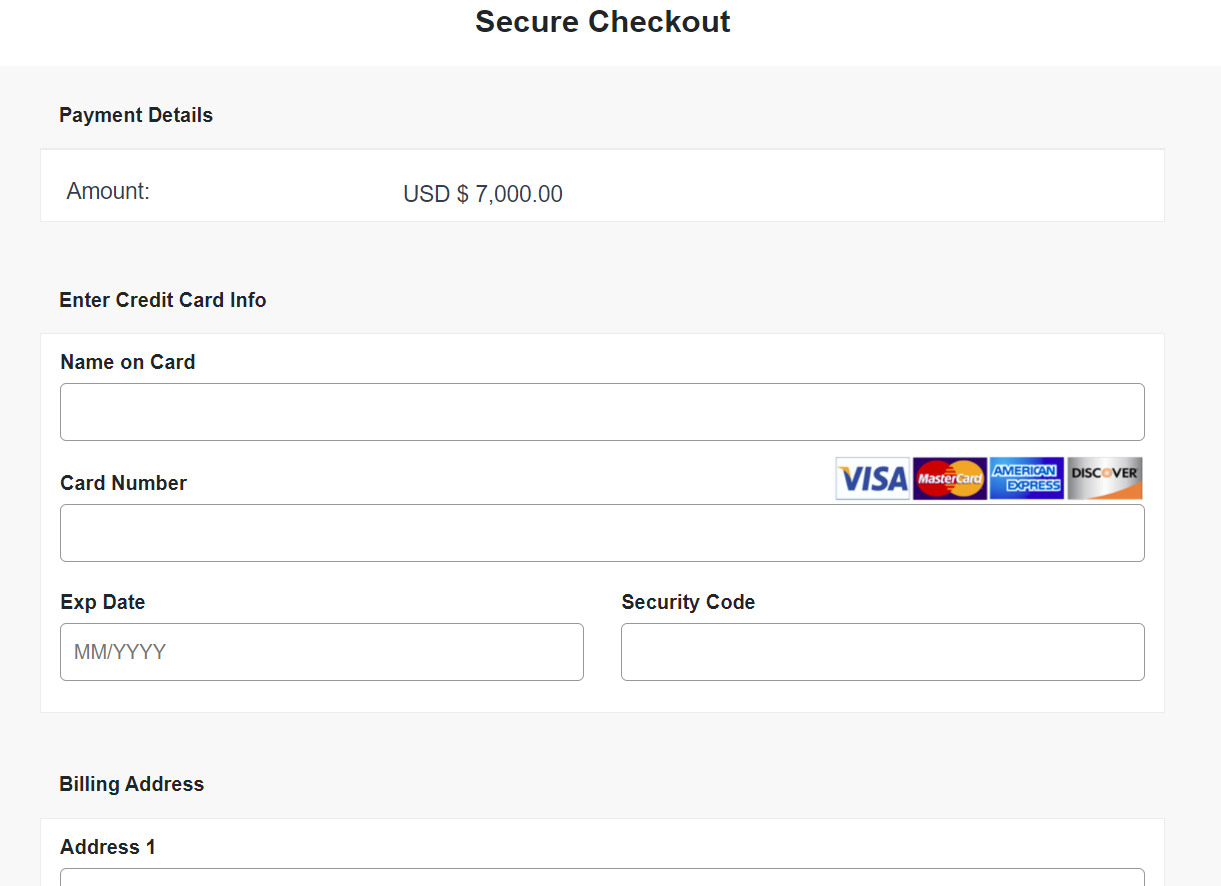Image resolution: width=1221 pixels, height=886 pixels.
Task: Click the "Amount:" label
Action: click(108, 191)
